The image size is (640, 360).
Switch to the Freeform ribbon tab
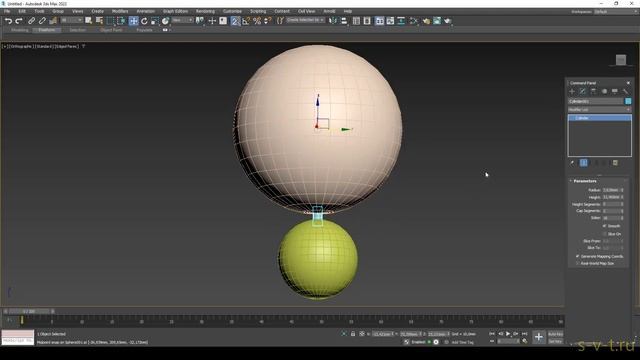point(47,30)
